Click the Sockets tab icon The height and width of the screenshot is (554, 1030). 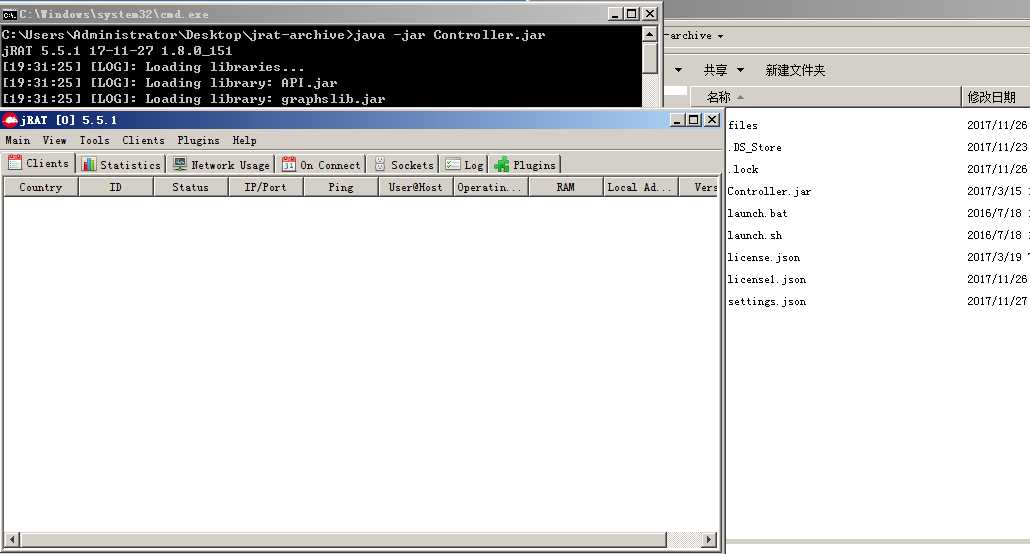(x=380, y=164)
